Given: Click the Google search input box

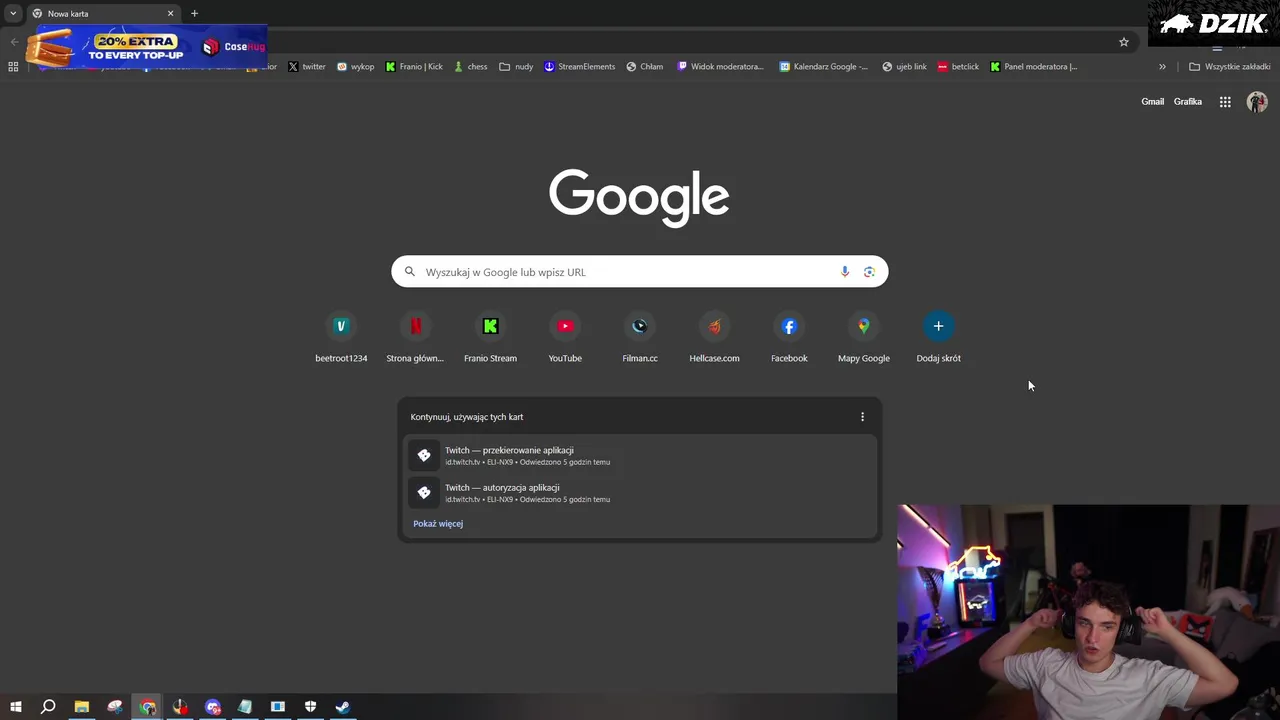Looking at the screenshot, I should point(640,272).
